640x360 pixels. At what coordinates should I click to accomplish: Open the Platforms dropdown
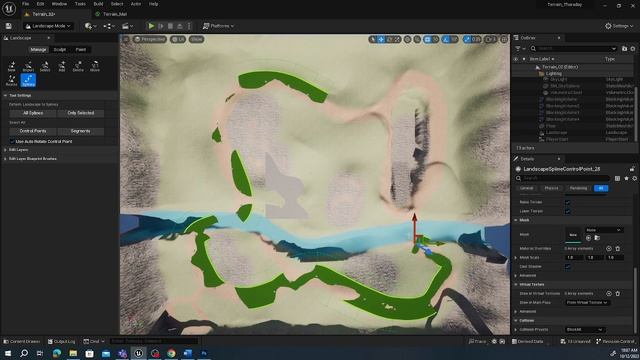[x=218, y=26]
